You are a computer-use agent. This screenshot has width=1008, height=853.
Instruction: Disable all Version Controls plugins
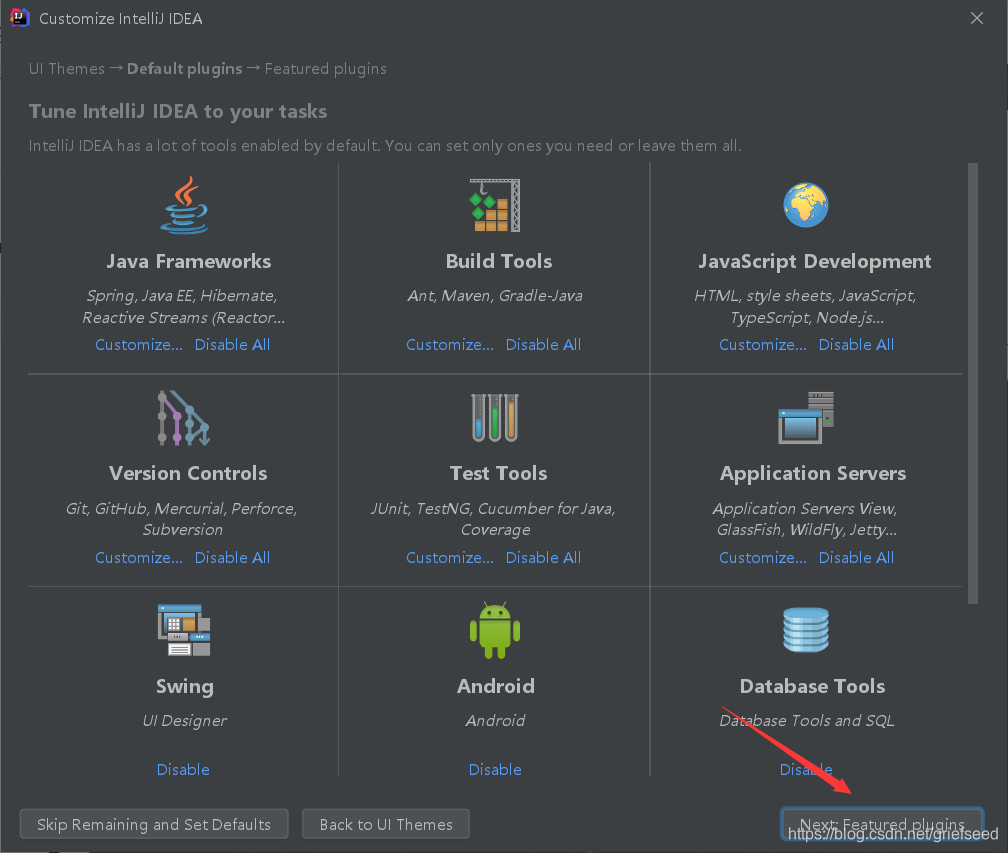[x=232, y=557]
